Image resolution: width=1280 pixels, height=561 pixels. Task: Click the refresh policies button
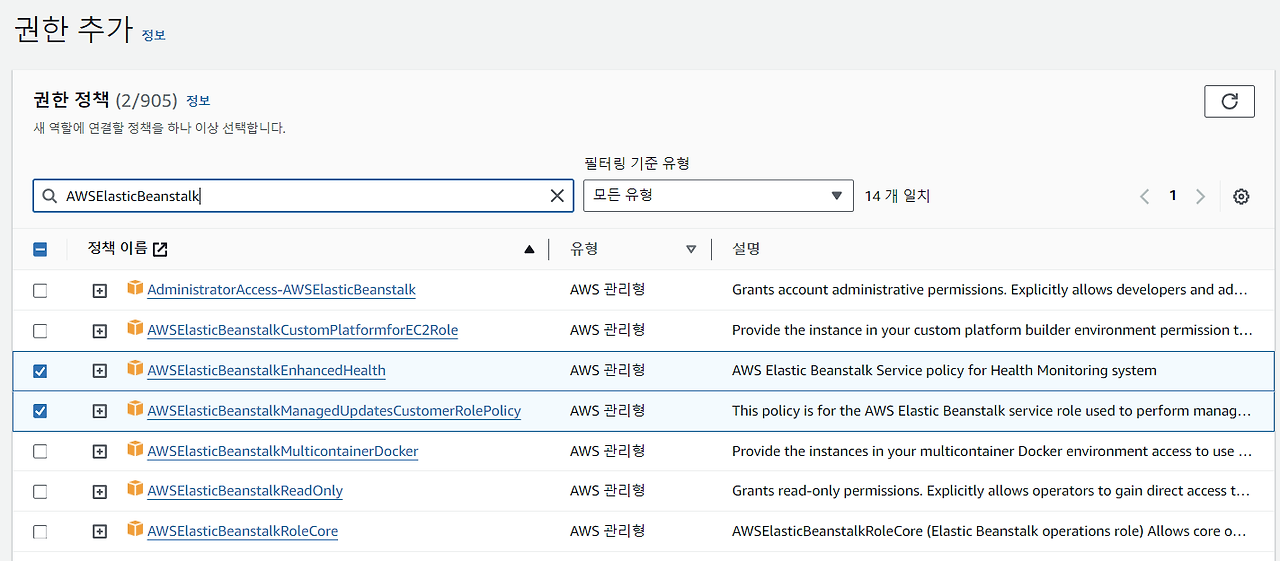pyautogui.click(x=1229, y=101)
